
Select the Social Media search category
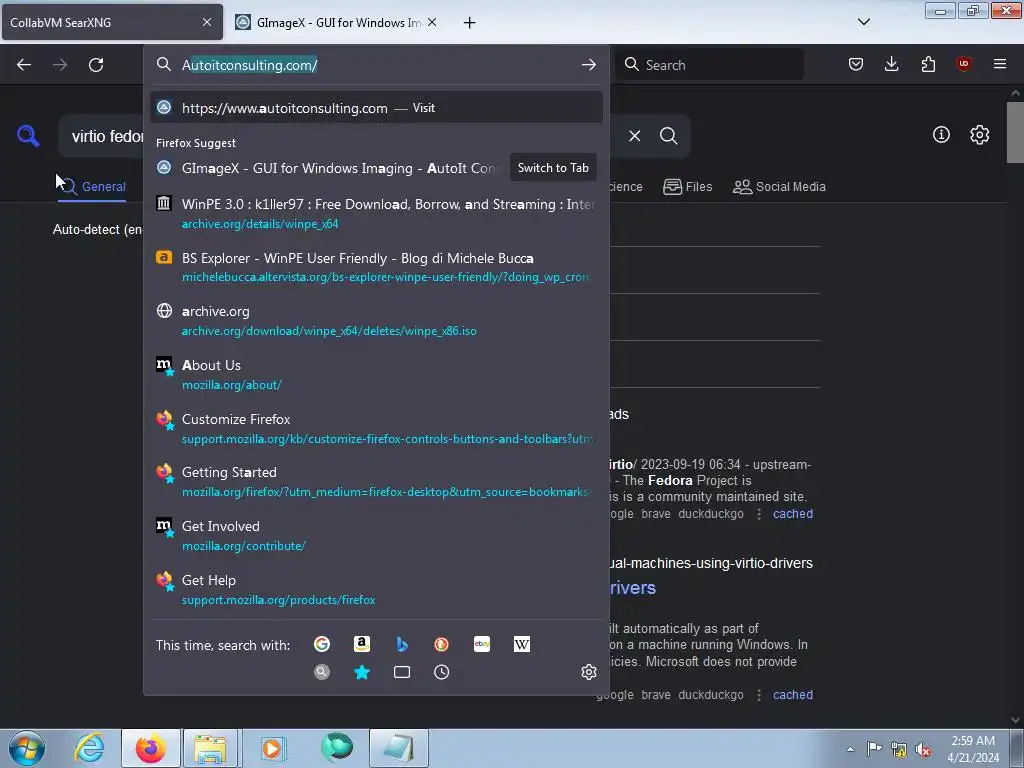click(779, 187)
